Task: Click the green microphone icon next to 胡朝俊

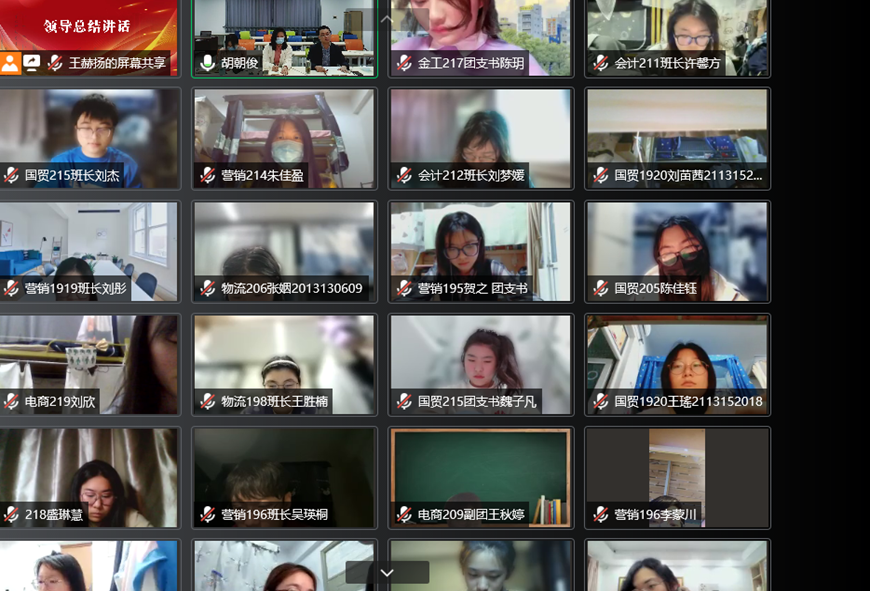Action: (207, 63)
